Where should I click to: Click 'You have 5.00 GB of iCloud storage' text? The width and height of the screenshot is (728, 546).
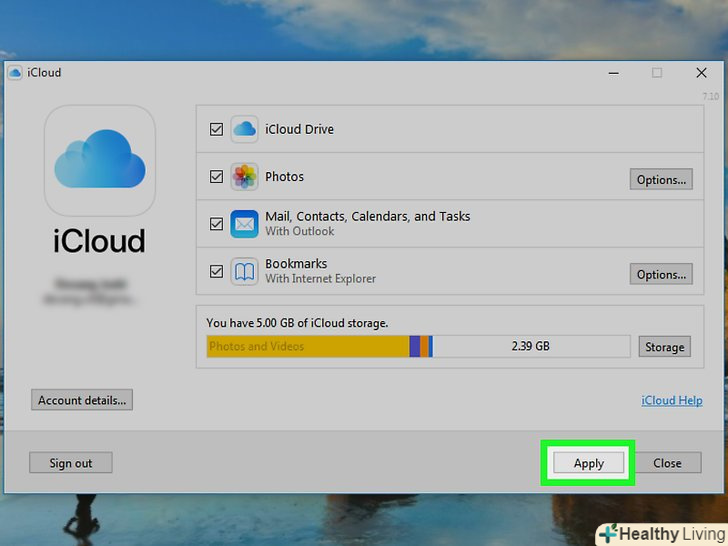tap(297, 323)
